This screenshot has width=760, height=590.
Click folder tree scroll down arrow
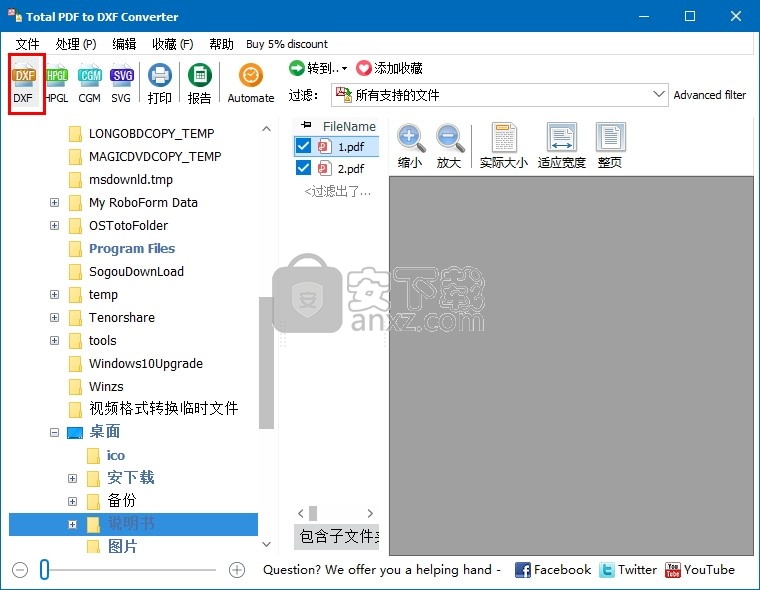[267, 544]
